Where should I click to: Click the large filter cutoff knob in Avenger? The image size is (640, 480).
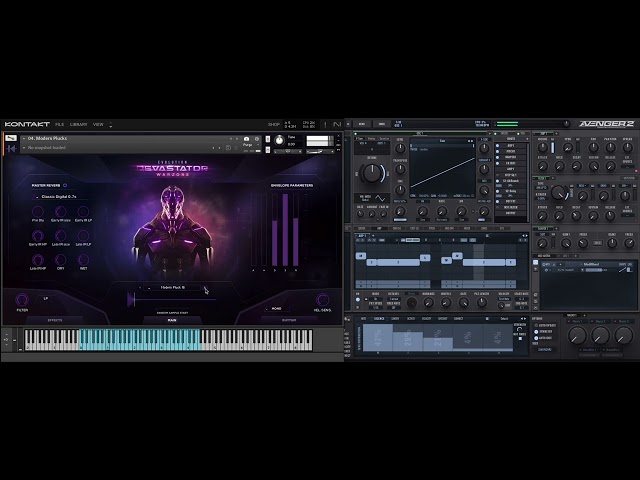[x=558, y=192]
